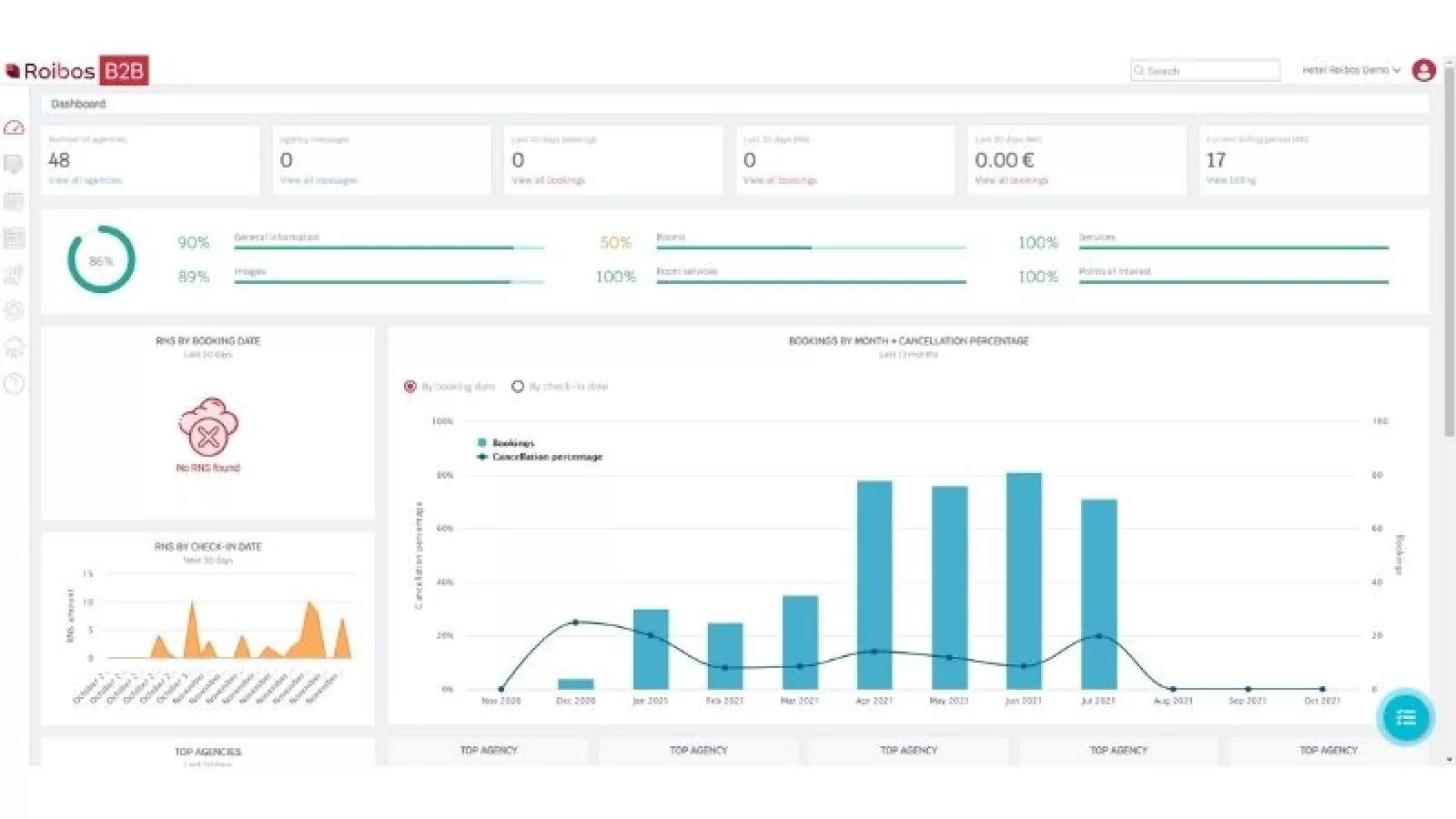Screen dimensions: 1456x819
Task: Open the 'View billing' link
Action: (1230, 180)
